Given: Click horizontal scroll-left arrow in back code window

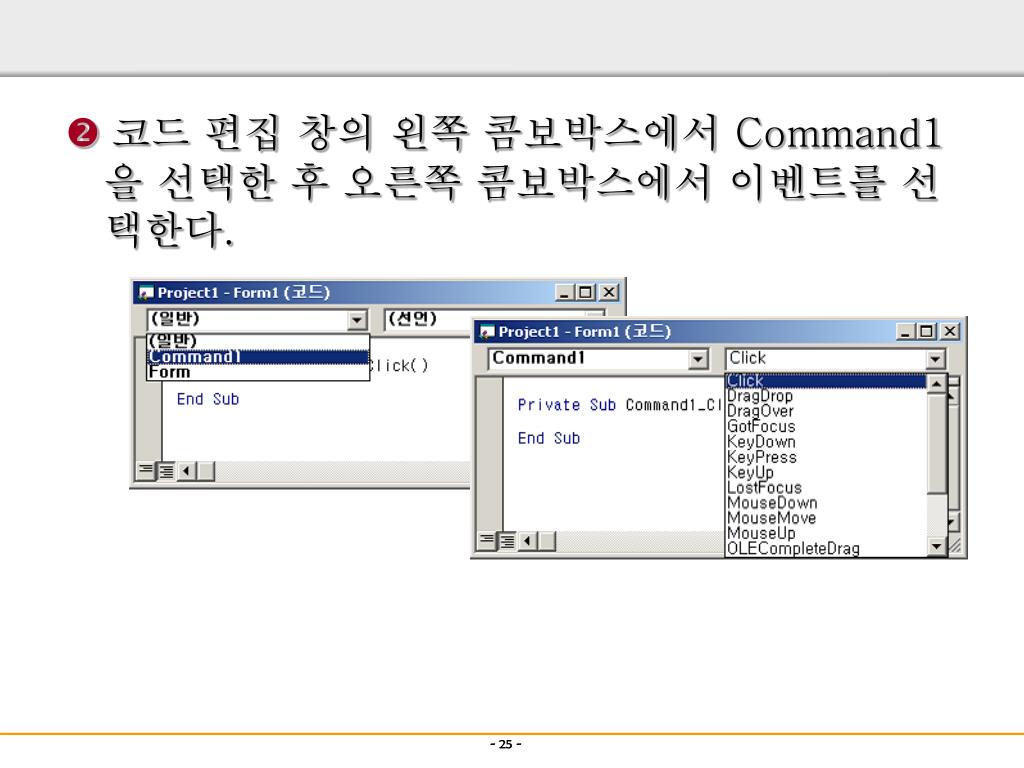Looking at the screenshot, I should (187, 471).
